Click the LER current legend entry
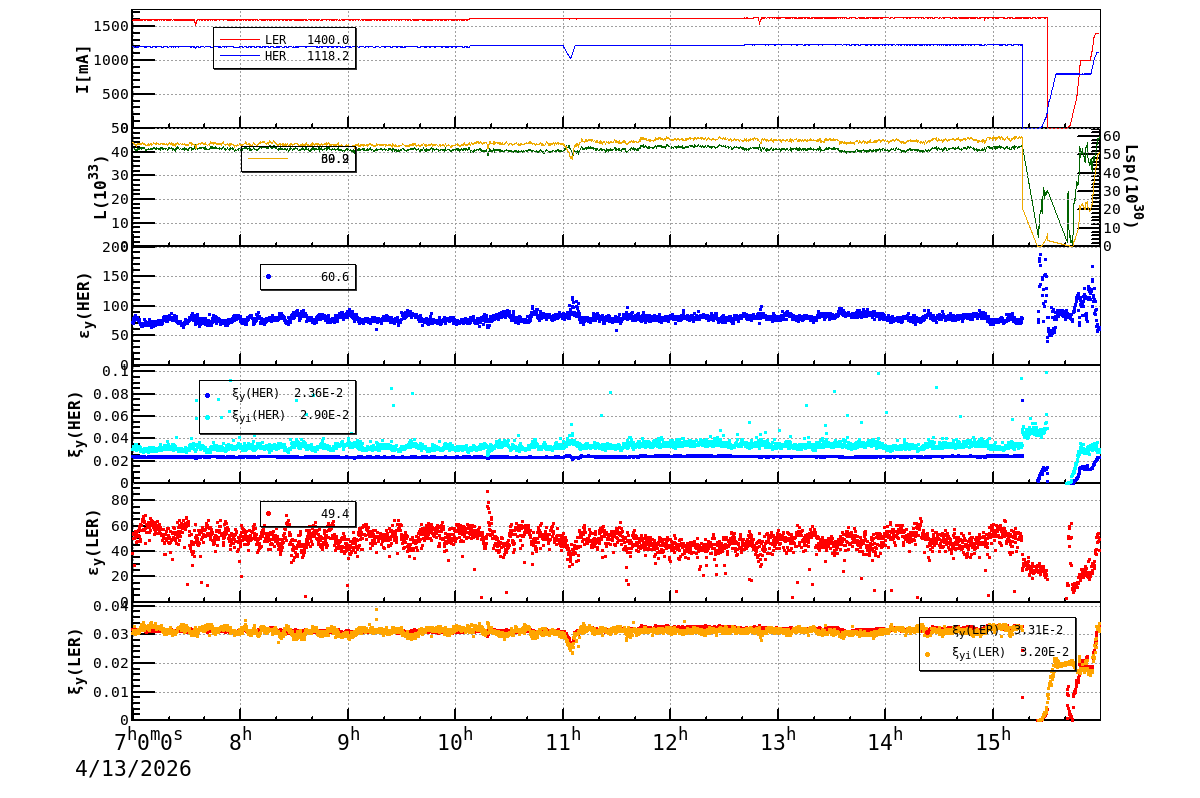Viewport: 1200px width, 798px height. [x=285, y=40]
